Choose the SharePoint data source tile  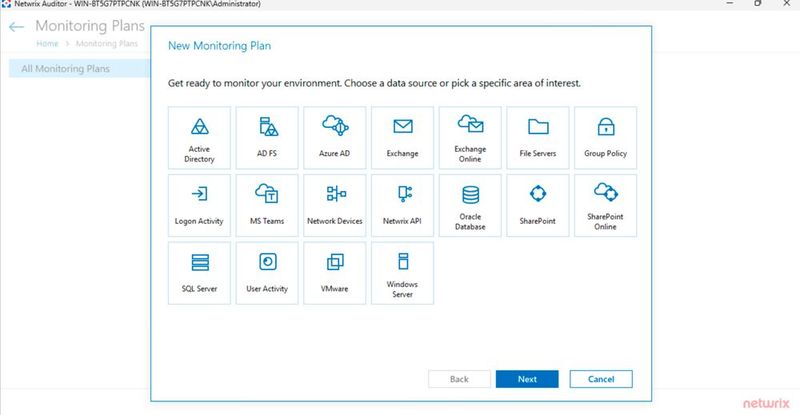pyautogui.click(x=538, y=206)
